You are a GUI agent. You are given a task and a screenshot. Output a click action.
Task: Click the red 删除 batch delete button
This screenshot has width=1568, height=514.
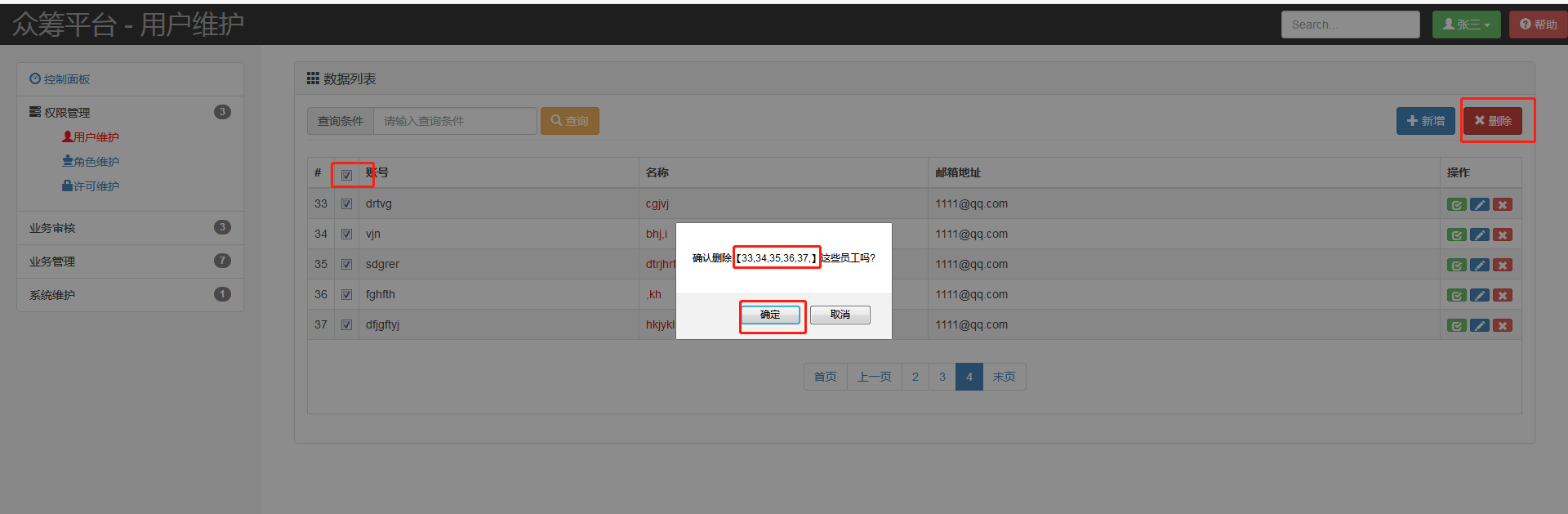pos(1493,121)
